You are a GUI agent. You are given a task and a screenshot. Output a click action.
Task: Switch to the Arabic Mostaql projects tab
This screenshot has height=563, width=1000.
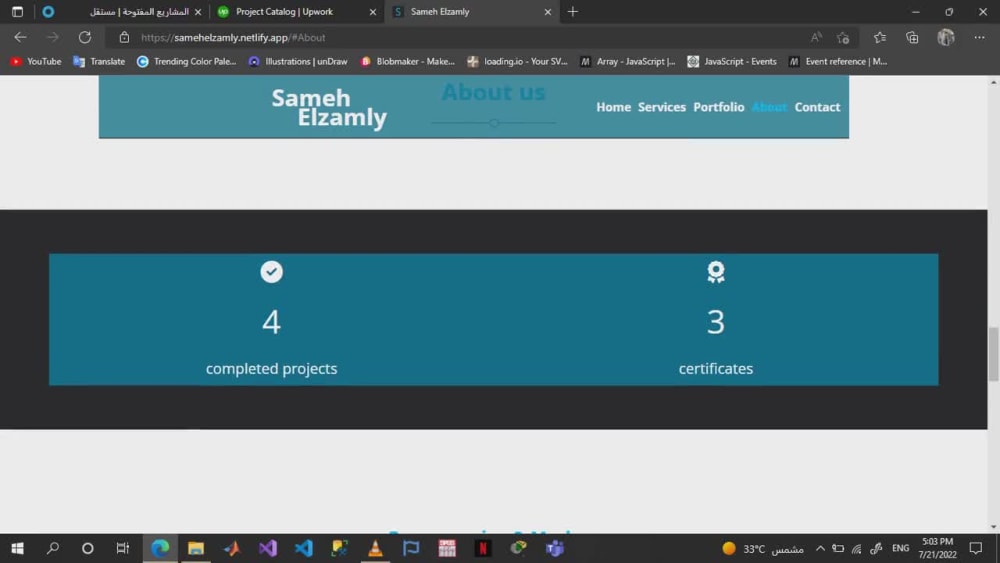(x=122, y=11)
